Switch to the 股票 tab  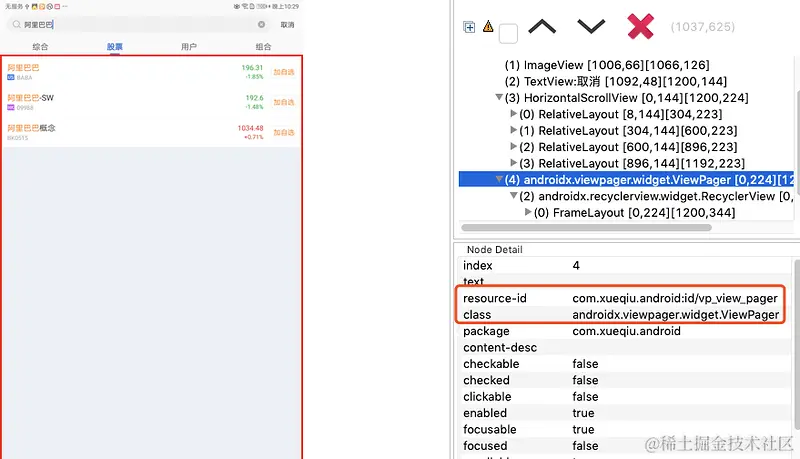click(115, 46)
